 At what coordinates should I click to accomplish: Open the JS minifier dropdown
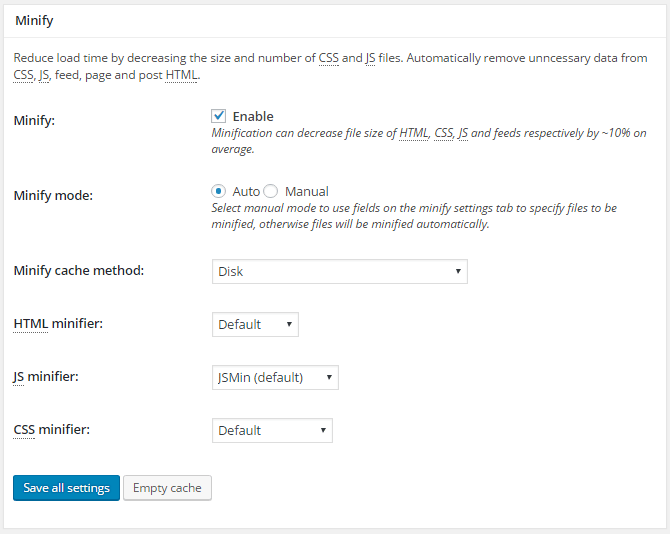275,377
